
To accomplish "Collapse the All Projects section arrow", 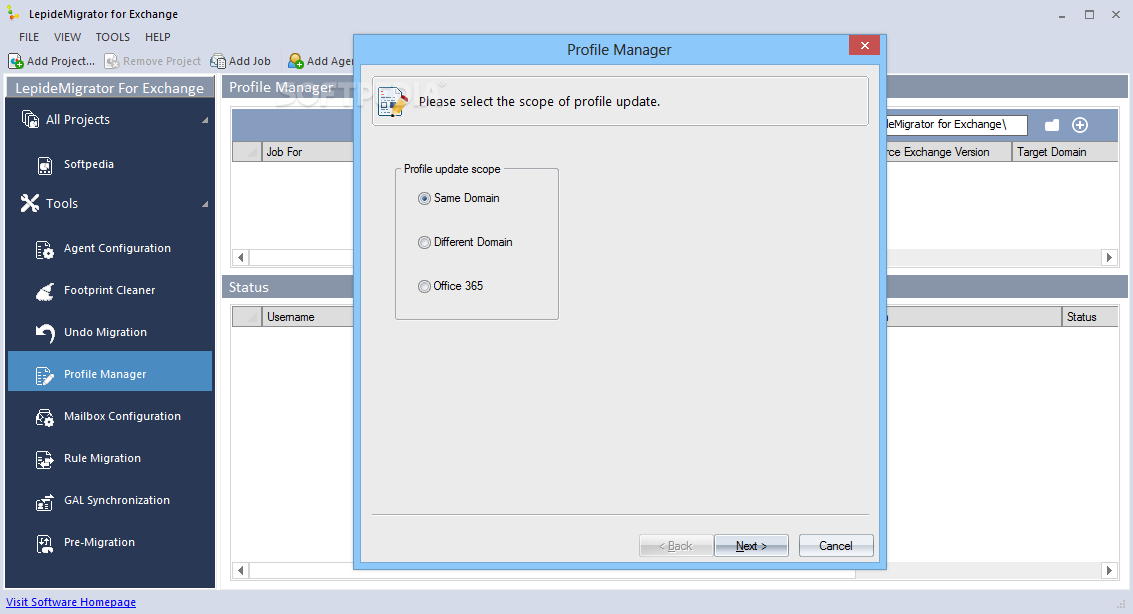I will pos(204,120).
